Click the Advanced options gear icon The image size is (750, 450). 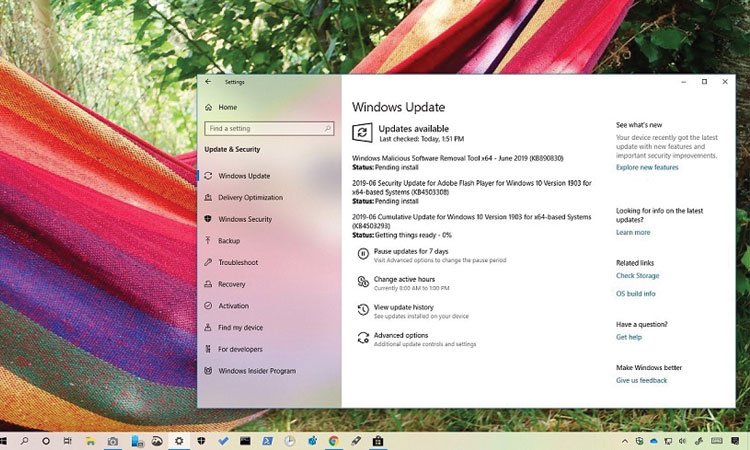tap(362, 338)
